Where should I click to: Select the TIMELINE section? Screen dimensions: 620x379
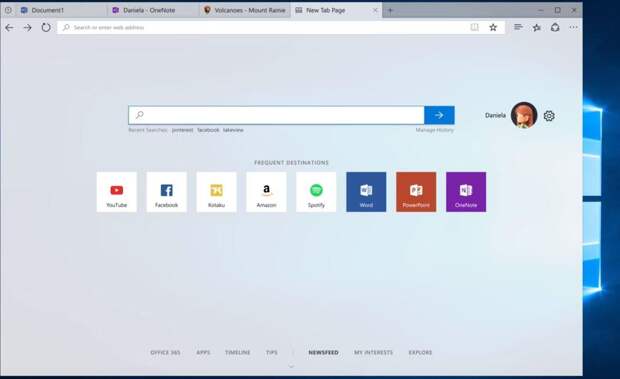pyautogui.click(x=237, y=352)
